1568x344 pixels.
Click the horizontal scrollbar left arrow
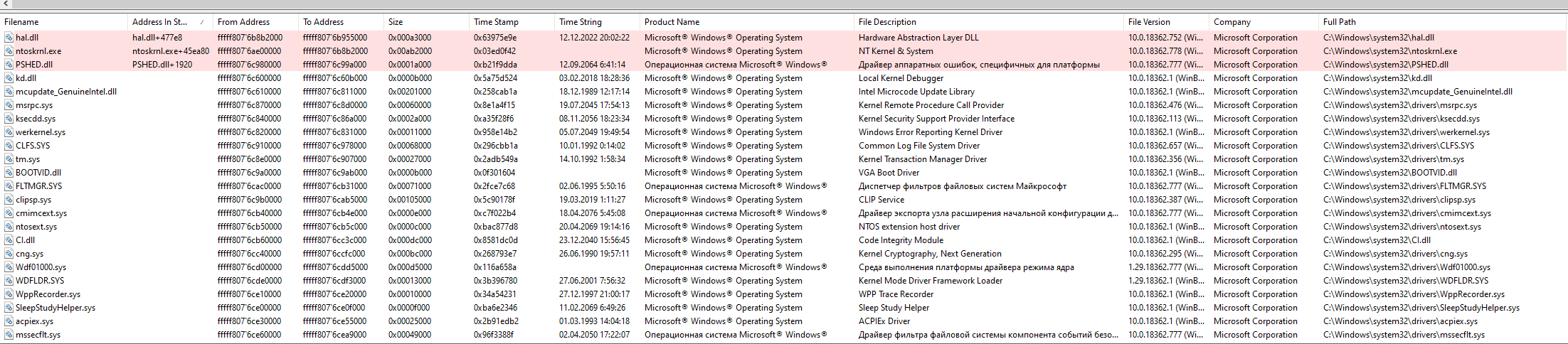(4, 4)
